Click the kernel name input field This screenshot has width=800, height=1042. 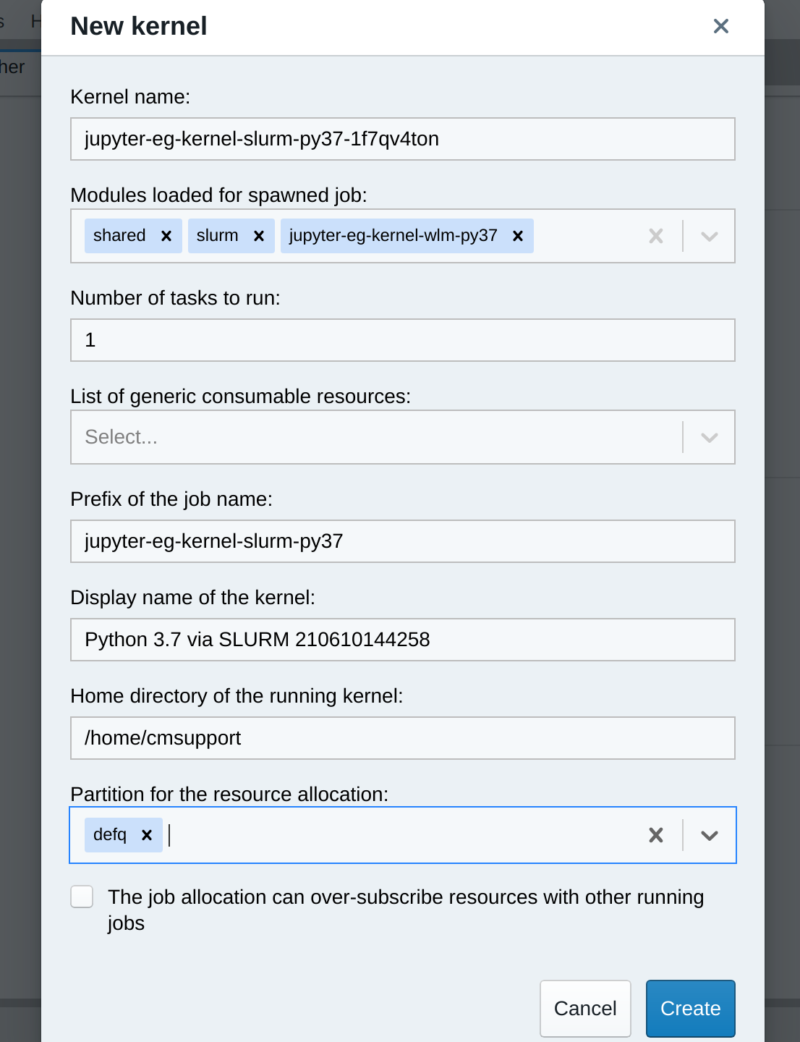coord(400,139)
